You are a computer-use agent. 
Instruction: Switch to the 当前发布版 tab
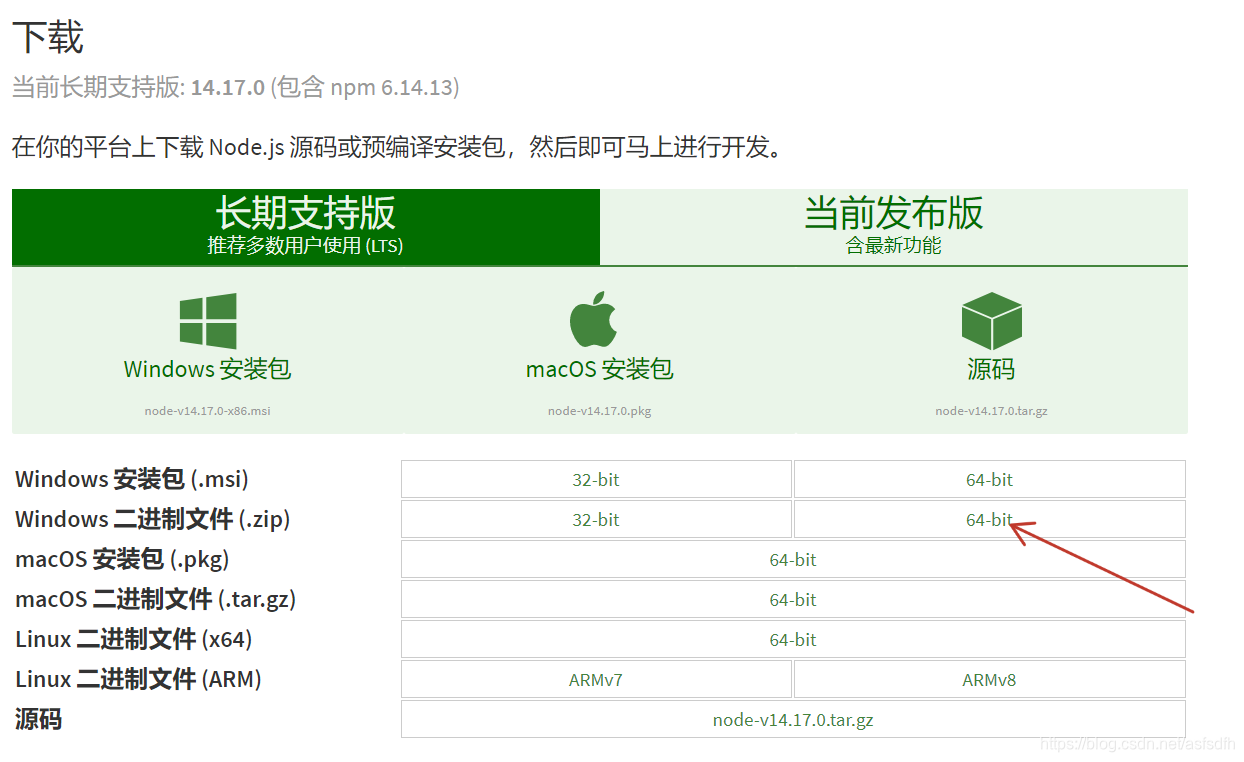coord(894,227)
